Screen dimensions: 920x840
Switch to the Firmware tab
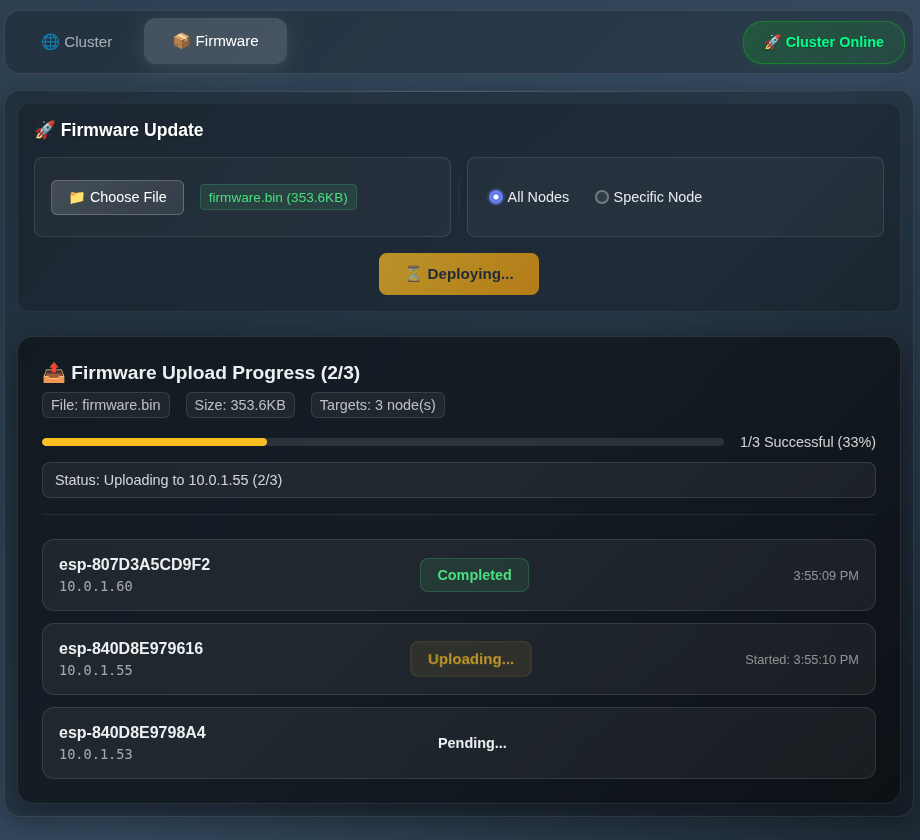coord(215,41)
